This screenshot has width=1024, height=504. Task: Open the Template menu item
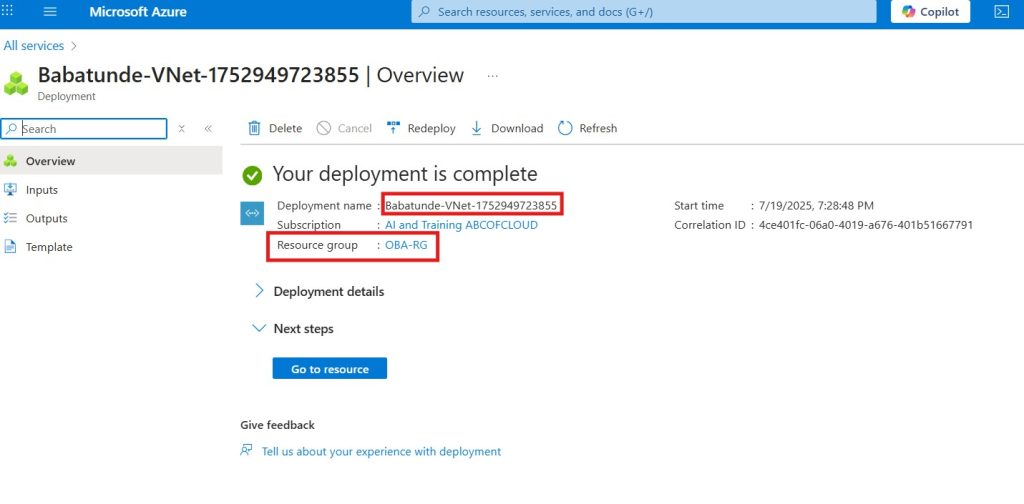click(x=49, y=247)
